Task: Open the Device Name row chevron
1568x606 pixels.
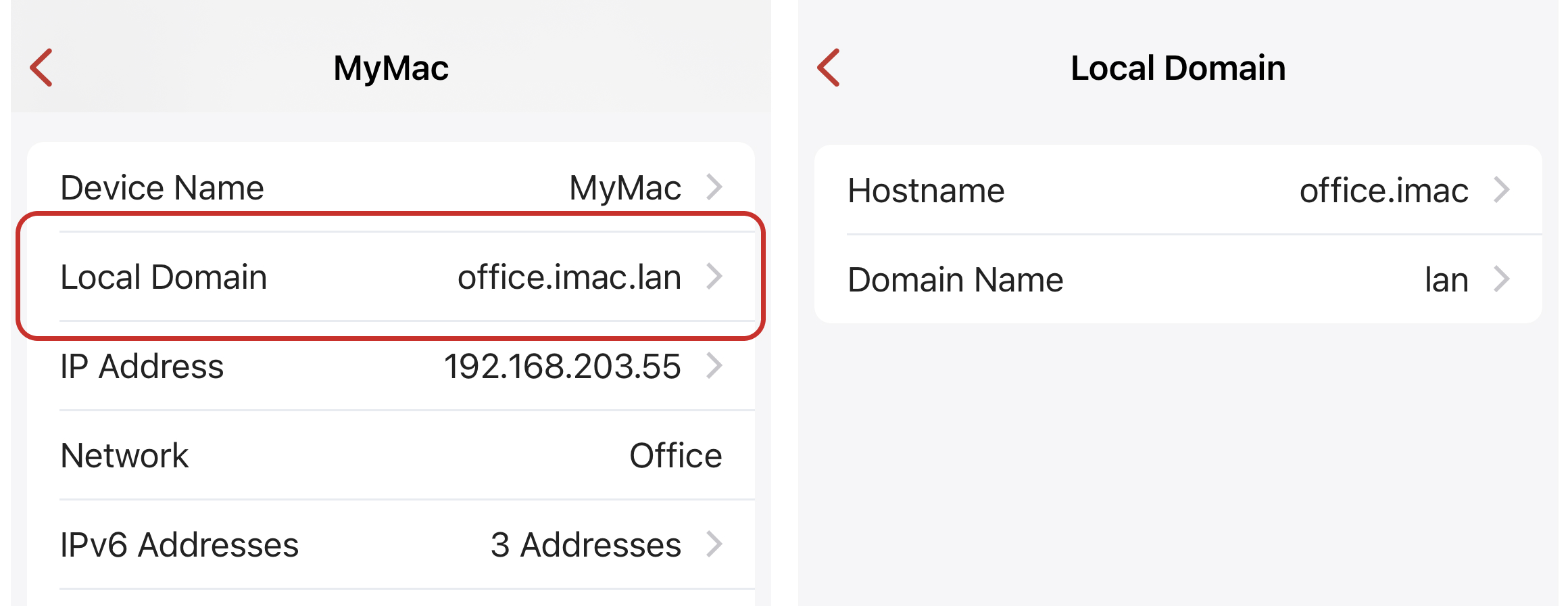Action: click(714, 187)
